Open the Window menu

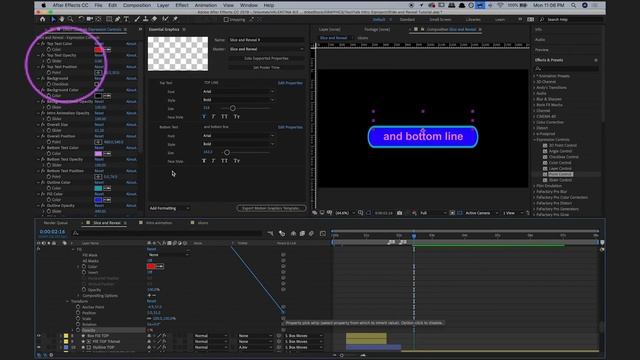tap(249, 5)
